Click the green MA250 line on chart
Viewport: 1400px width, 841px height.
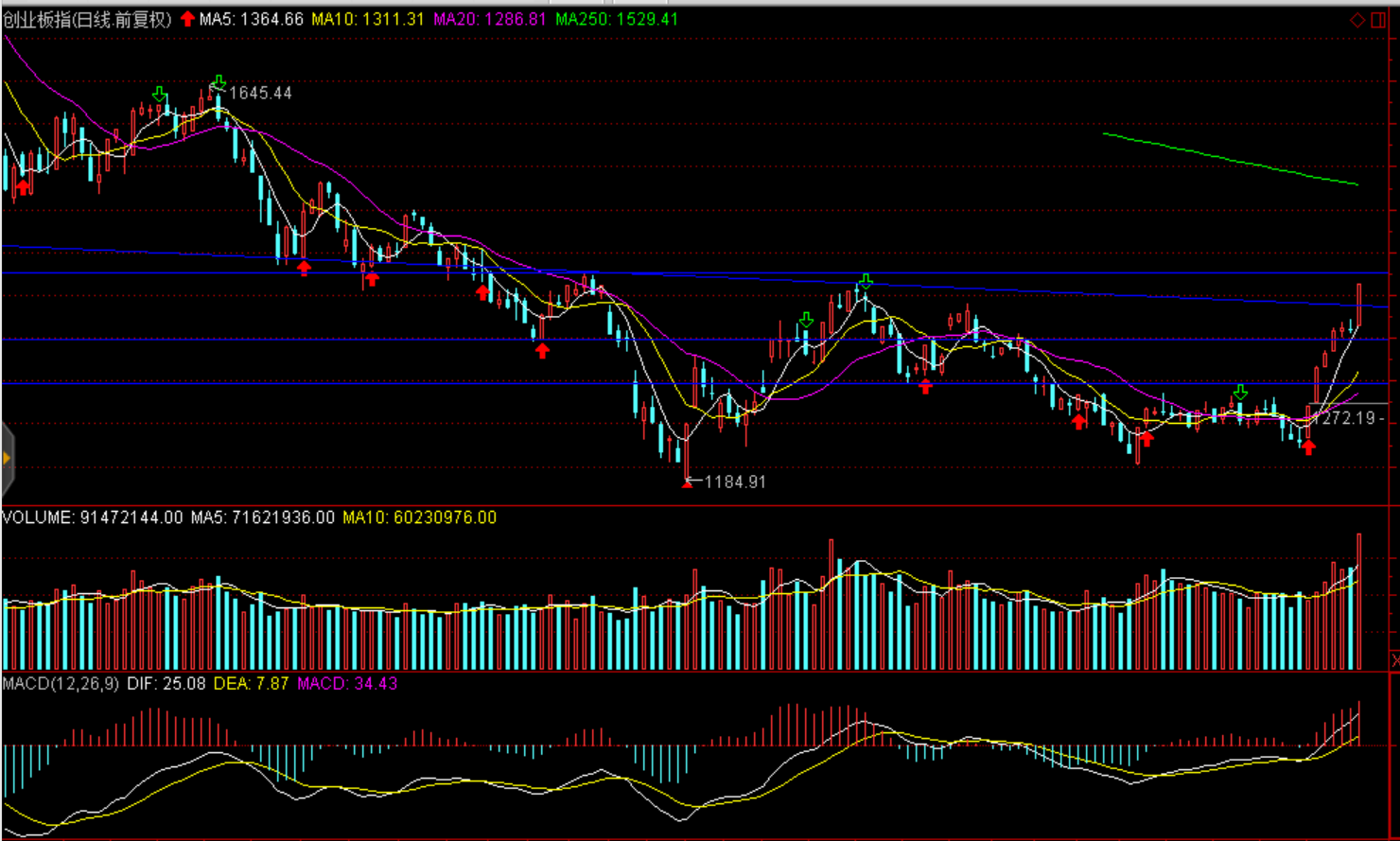coord(1230,159)
